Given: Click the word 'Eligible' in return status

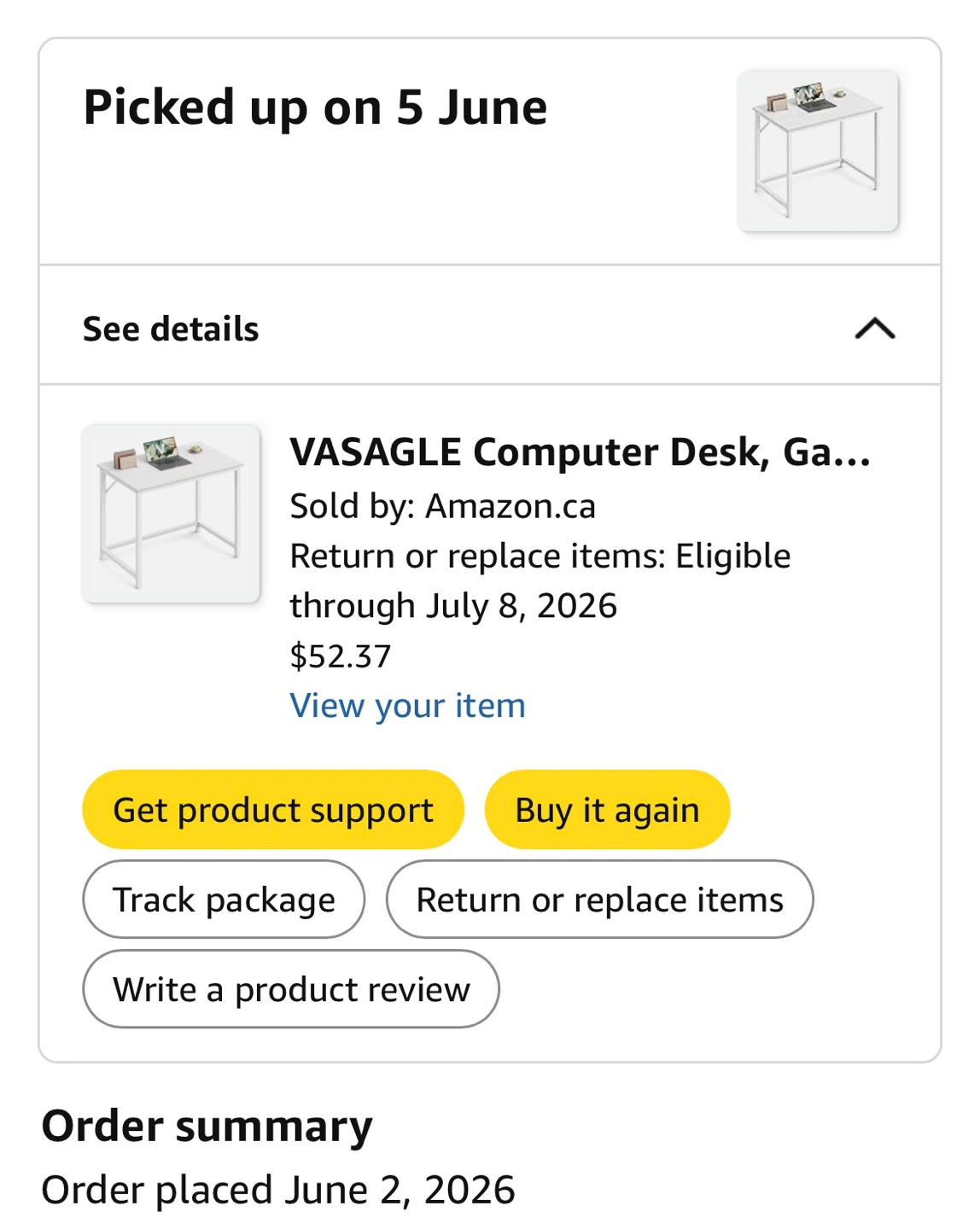Looking at the screenshot, I should 733,556.
